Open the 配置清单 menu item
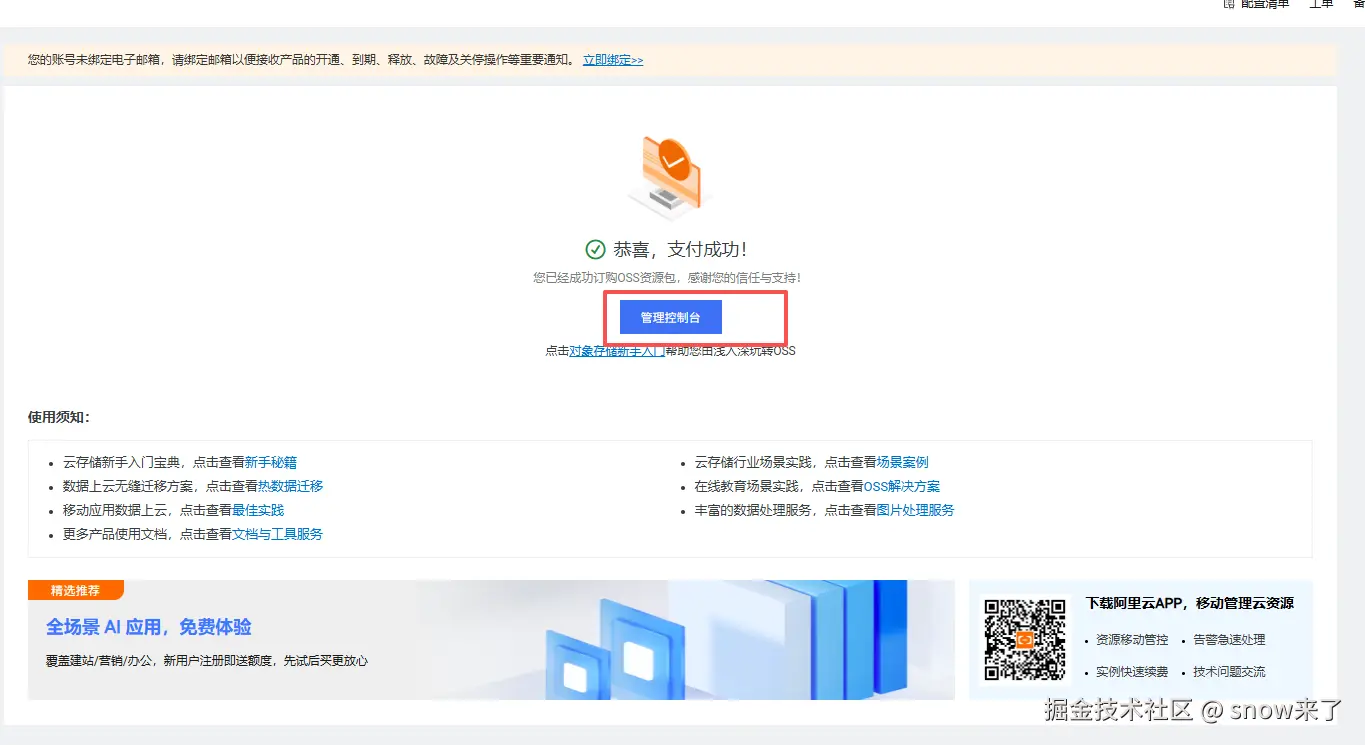The width and height of the screenshot is (1365, 745). tap(1265, 4)
